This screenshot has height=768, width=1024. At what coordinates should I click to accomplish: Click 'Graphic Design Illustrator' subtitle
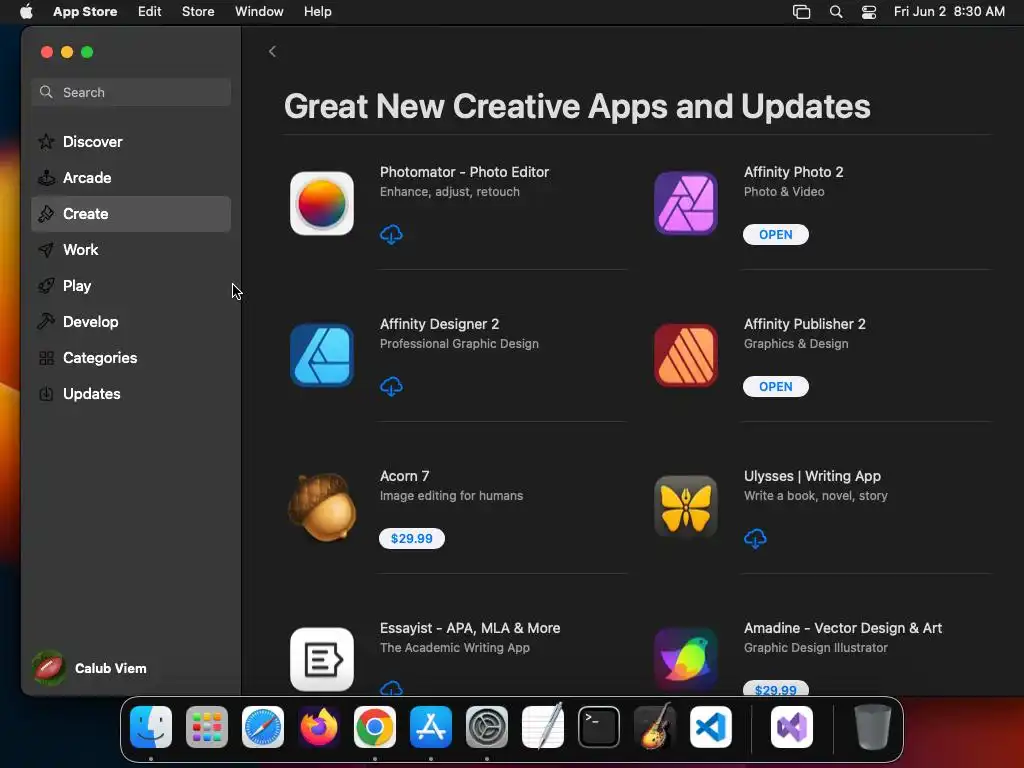tap(816, 648)
